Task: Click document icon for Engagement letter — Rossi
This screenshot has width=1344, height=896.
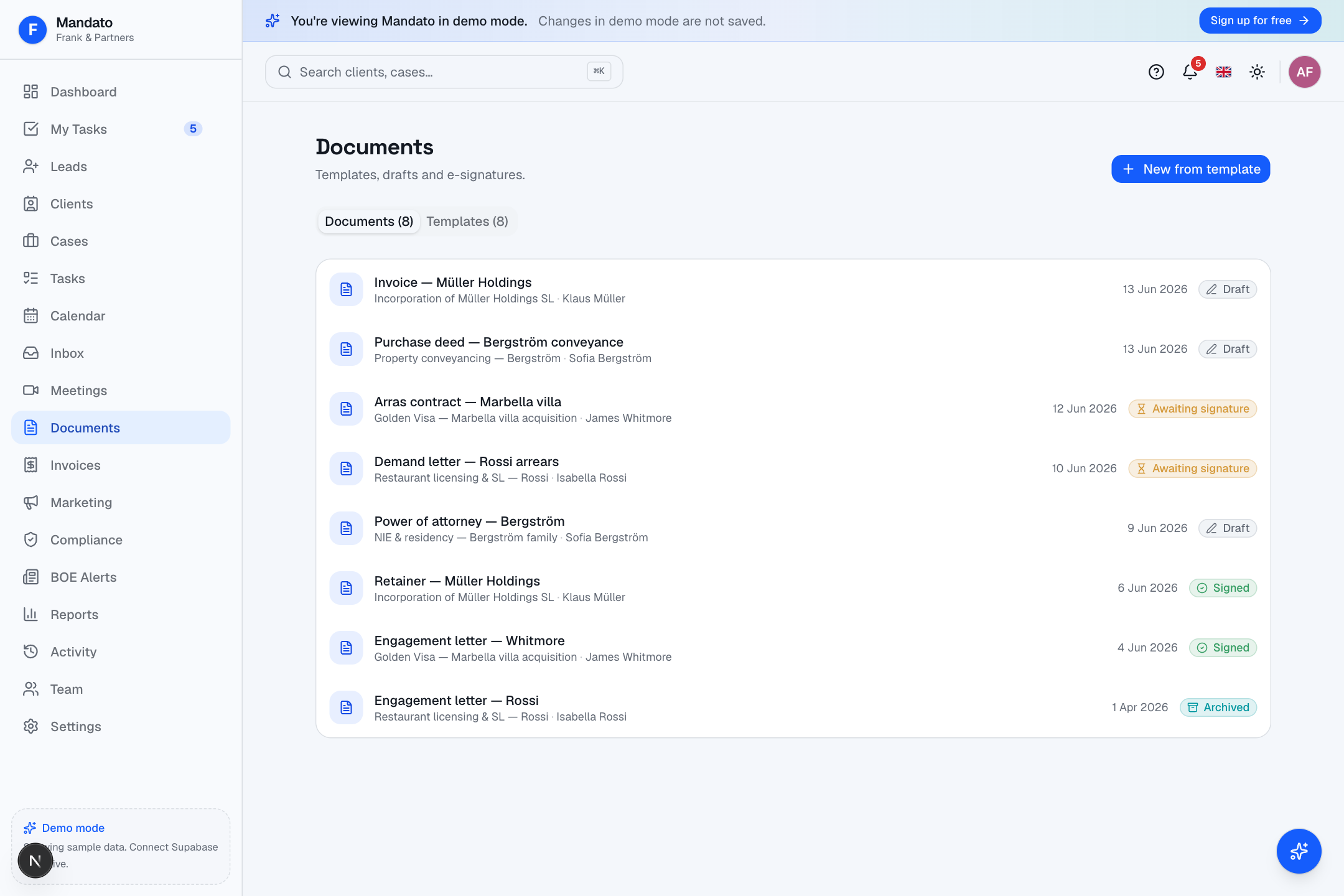Action: pyautogui.click(x=347, y=707)
